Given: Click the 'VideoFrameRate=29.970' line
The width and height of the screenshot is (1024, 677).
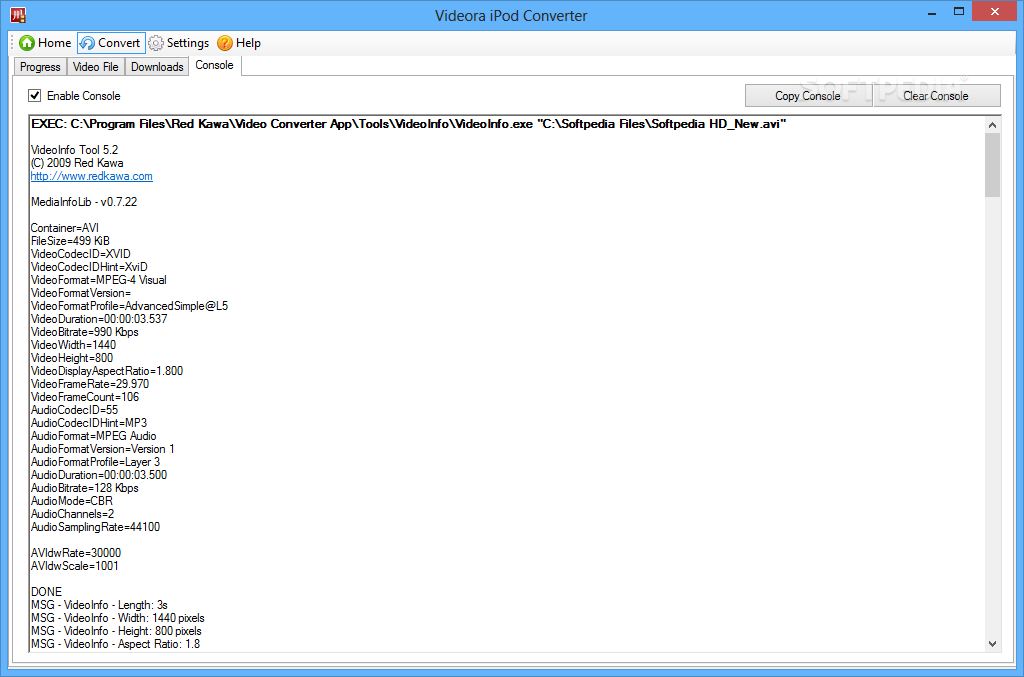Looking at the screenshot, I should pos(89,384).
